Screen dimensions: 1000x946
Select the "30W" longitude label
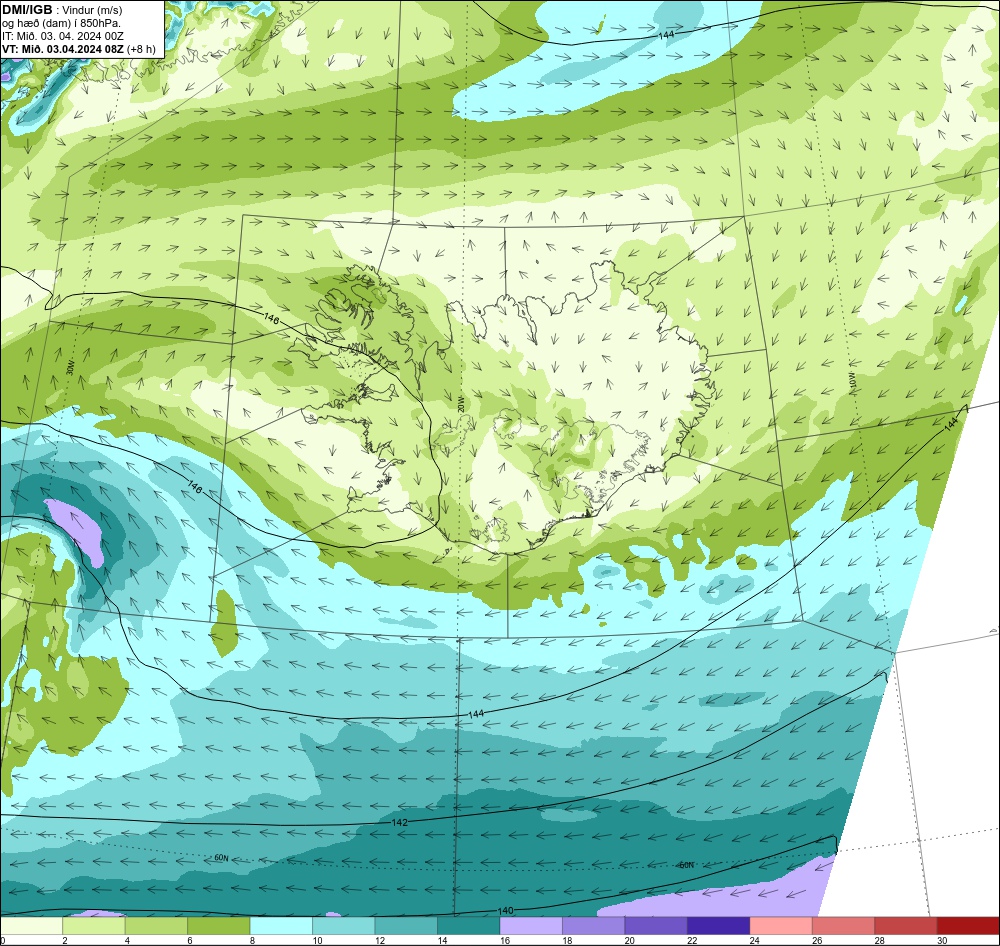tap(70, 368)
